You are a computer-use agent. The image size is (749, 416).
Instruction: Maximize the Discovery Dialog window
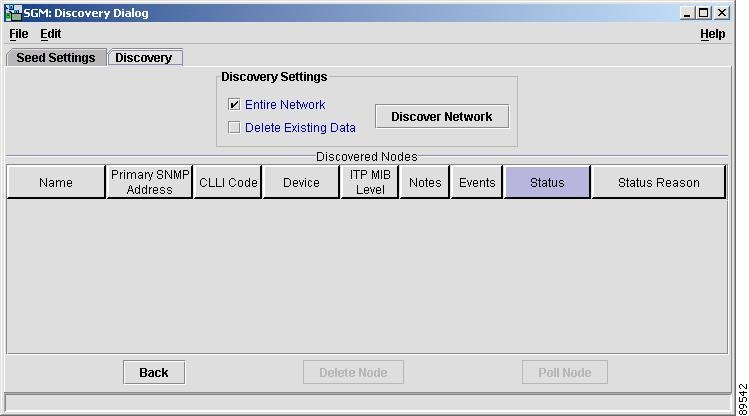coord(704,13)
